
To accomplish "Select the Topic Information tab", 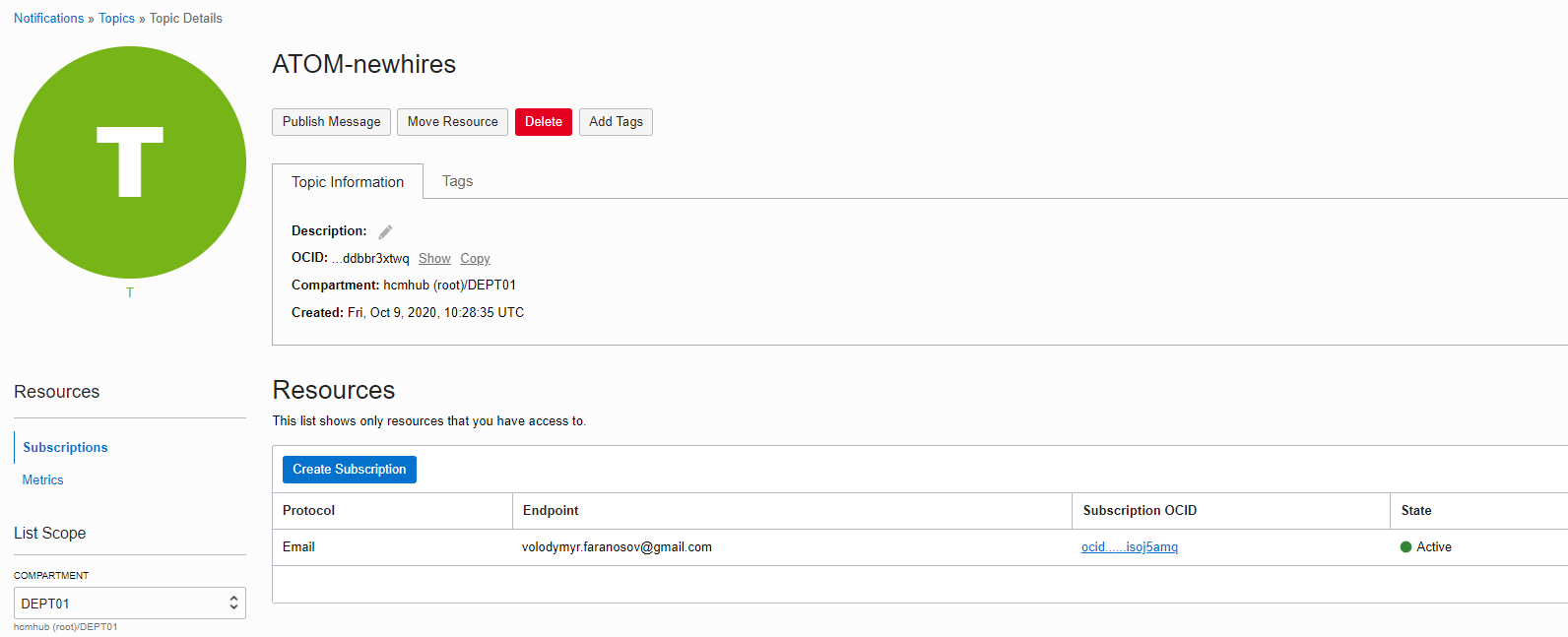I will [x=348, y=182].
